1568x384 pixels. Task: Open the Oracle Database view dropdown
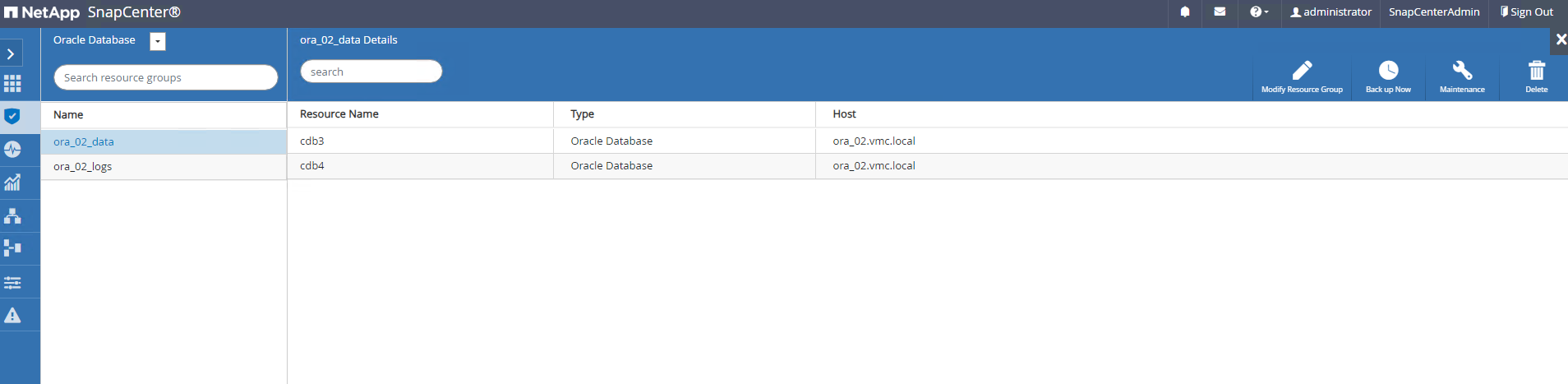(158, 41)
